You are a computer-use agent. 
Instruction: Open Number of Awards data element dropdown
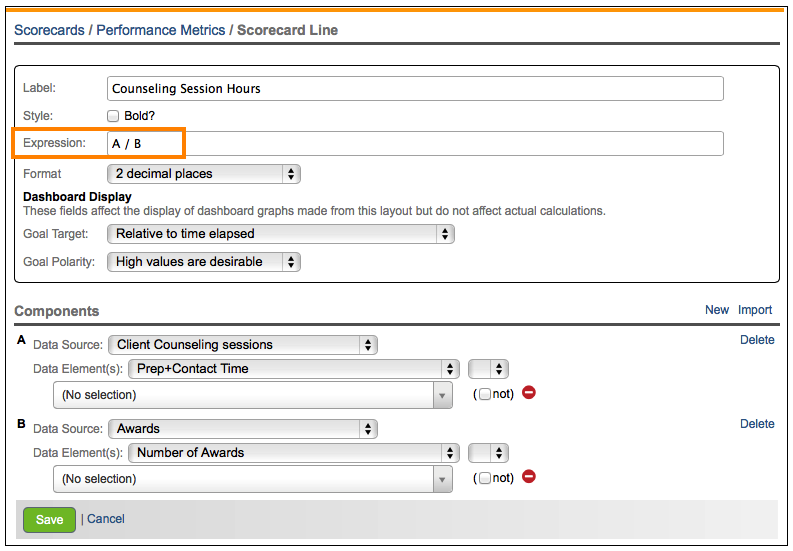tap(293, 453)
